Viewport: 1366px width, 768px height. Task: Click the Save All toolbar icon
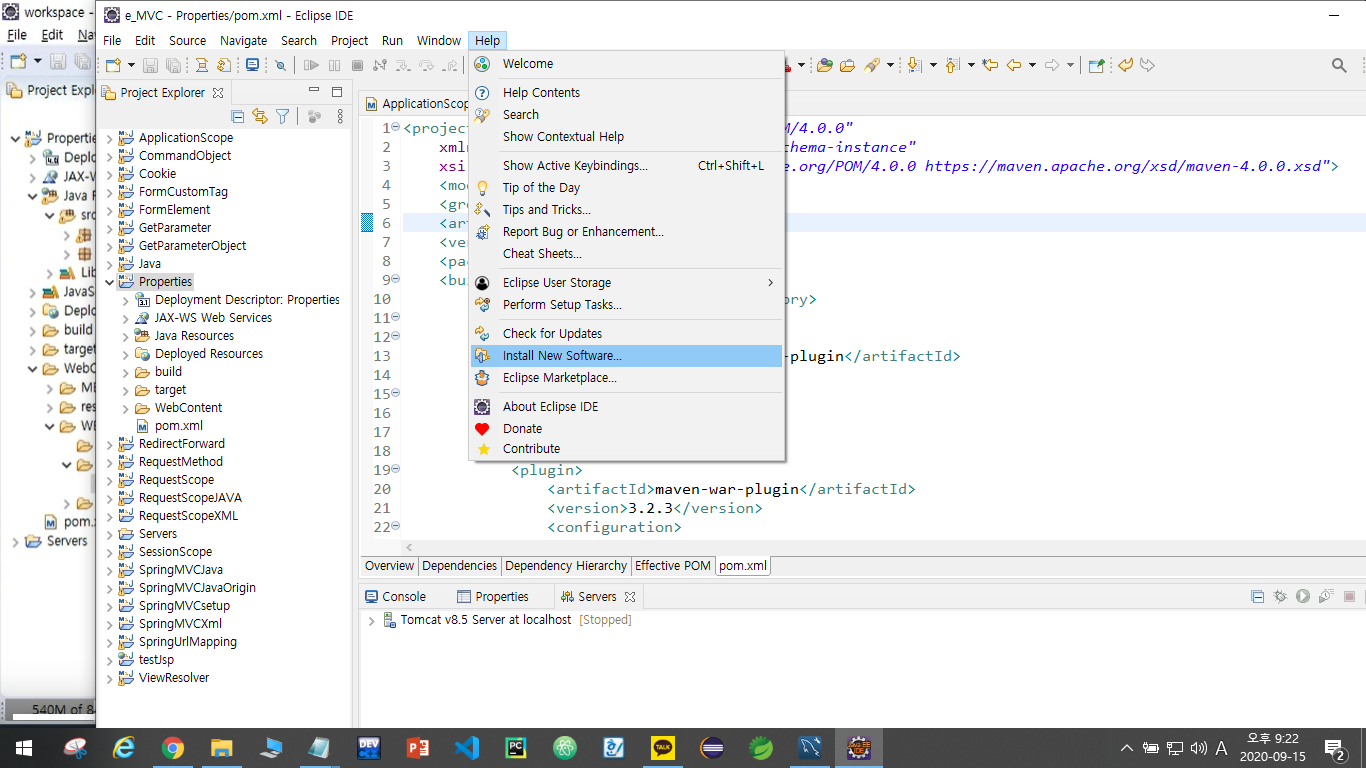pos(173,65)
